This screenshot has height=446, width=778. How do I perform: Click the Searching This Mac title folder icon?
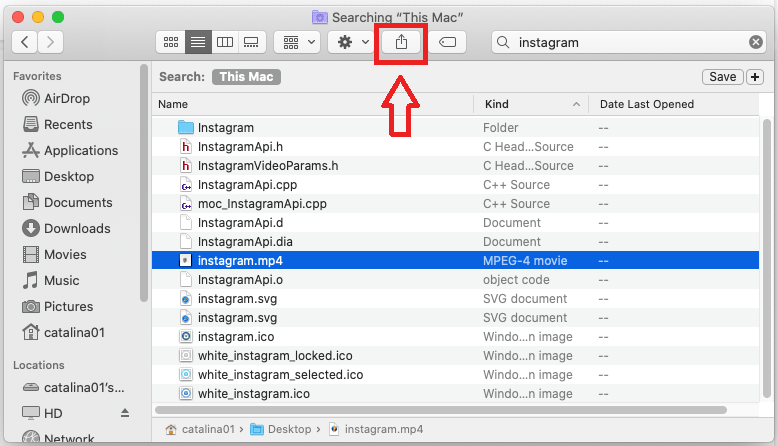[320, 17]
